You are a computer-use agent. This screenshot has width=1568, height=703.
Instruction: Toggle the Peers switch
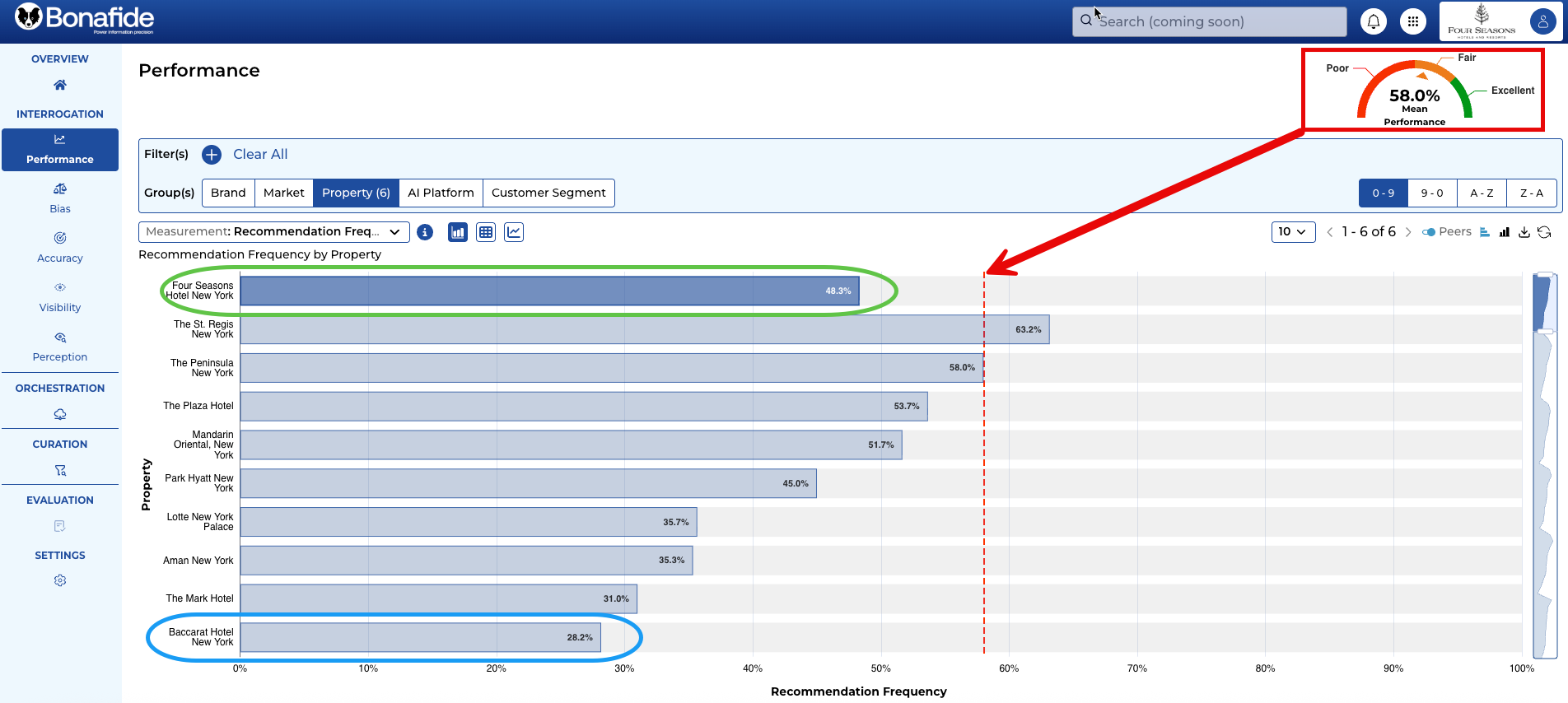point(1429,232)
